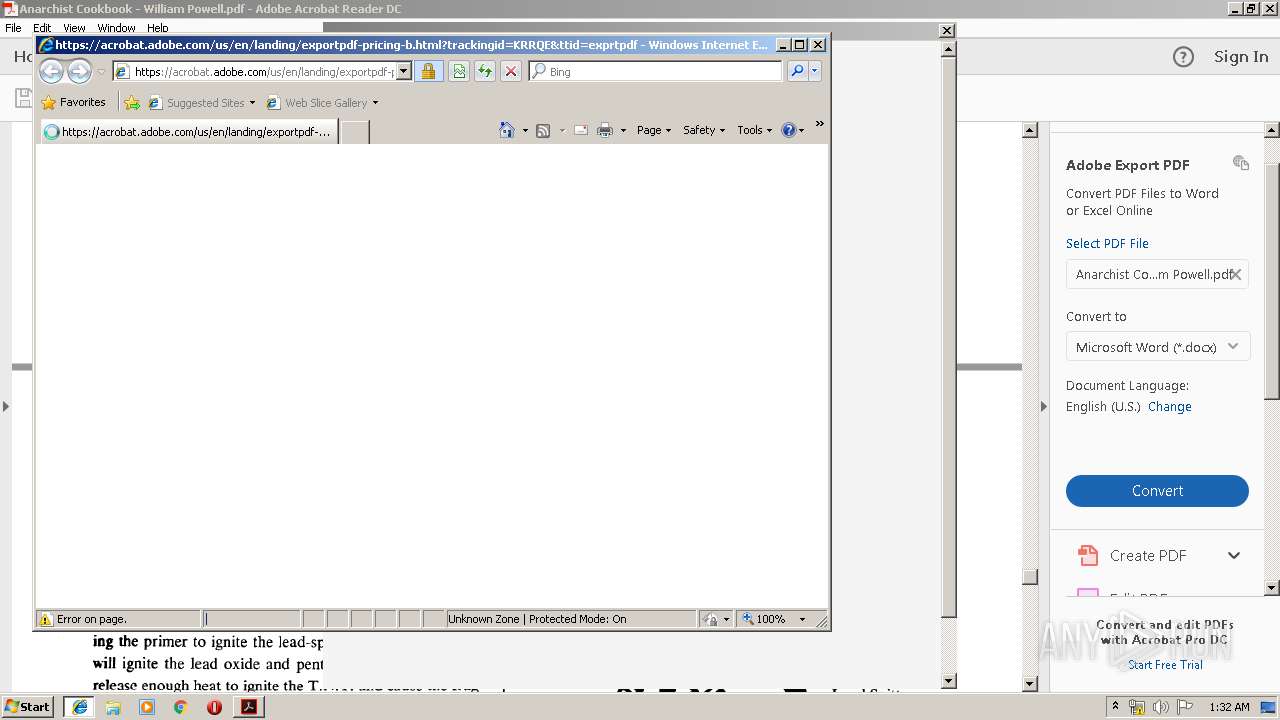The height and width of the screenshot is (720, 1280).
Task: Open Chrome from the taskbar
Action: (x=180, y=707)
